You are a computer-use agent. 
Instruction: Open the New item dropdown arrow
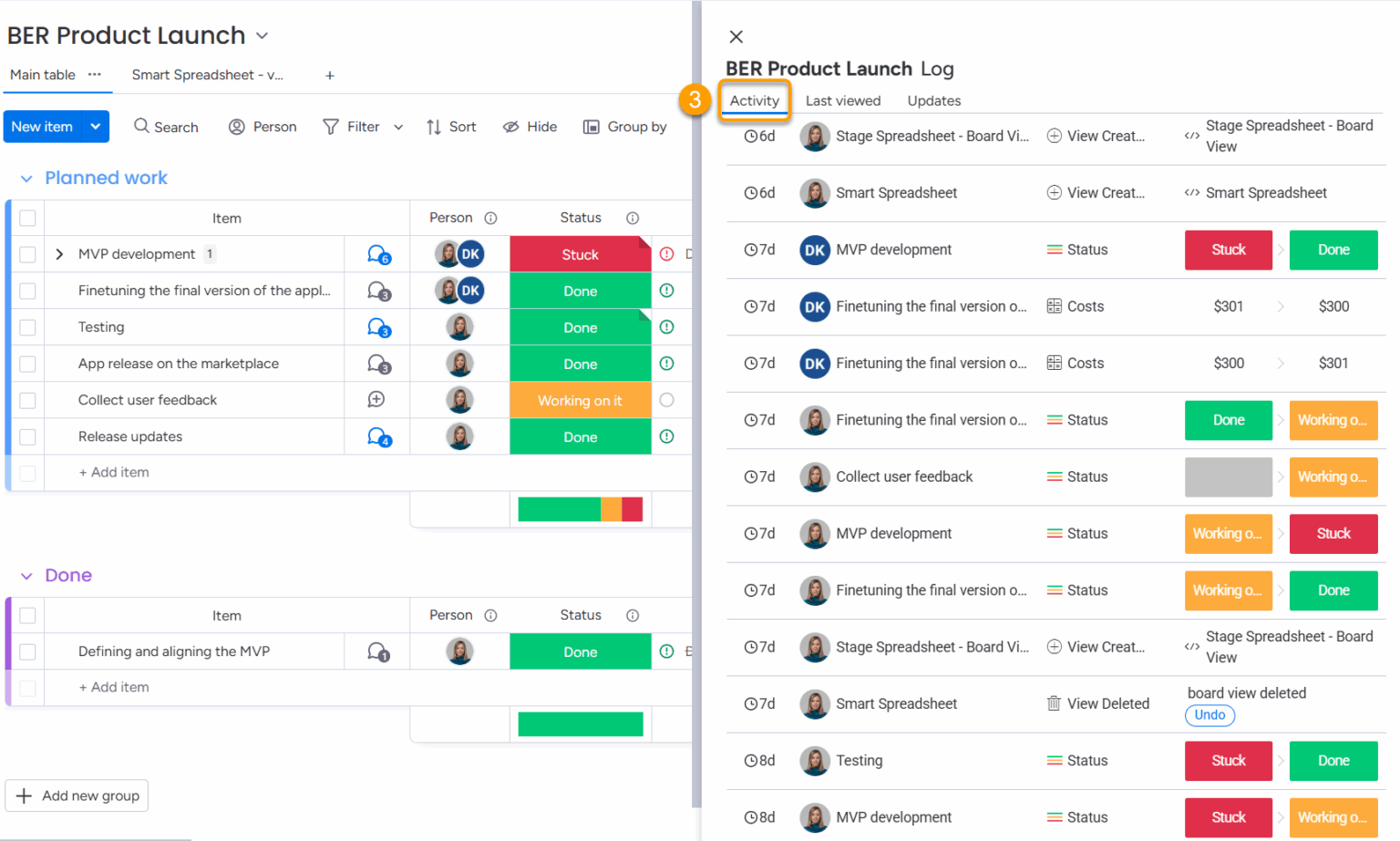pyautogui.click(x=96, y=127)
